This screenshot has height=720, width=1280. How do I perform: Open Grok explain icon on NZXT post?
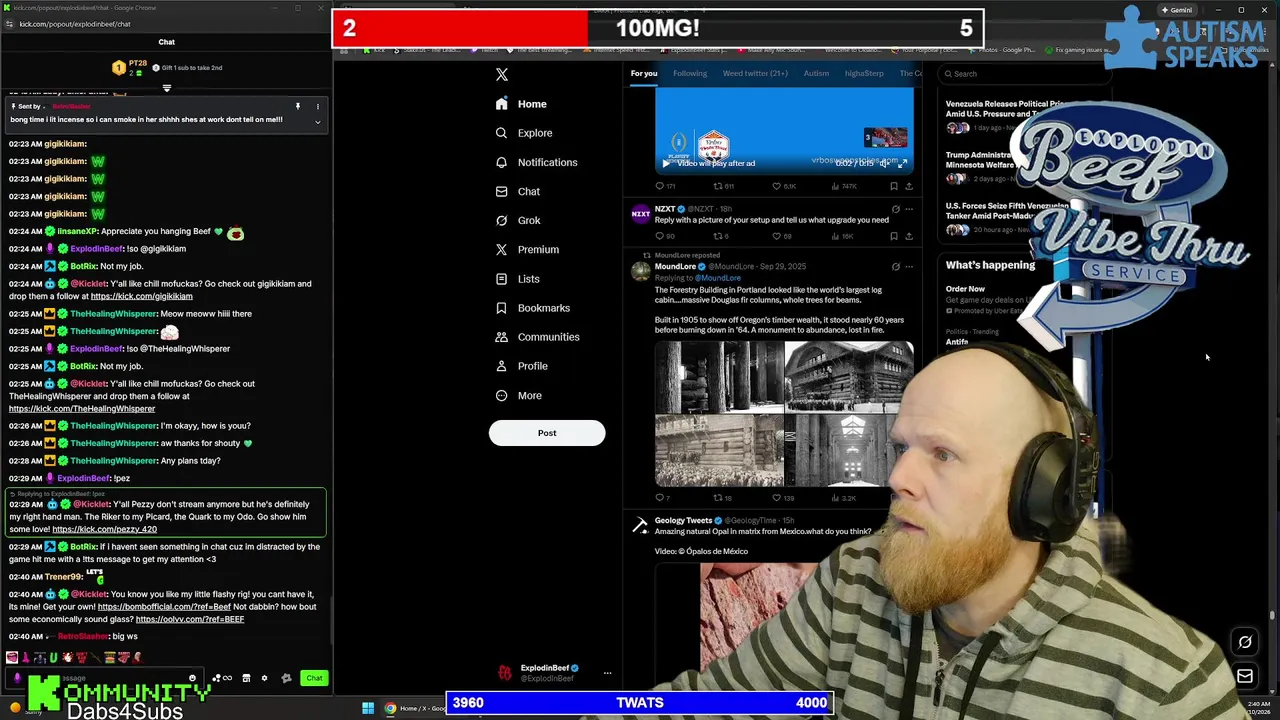click(895, 209)
